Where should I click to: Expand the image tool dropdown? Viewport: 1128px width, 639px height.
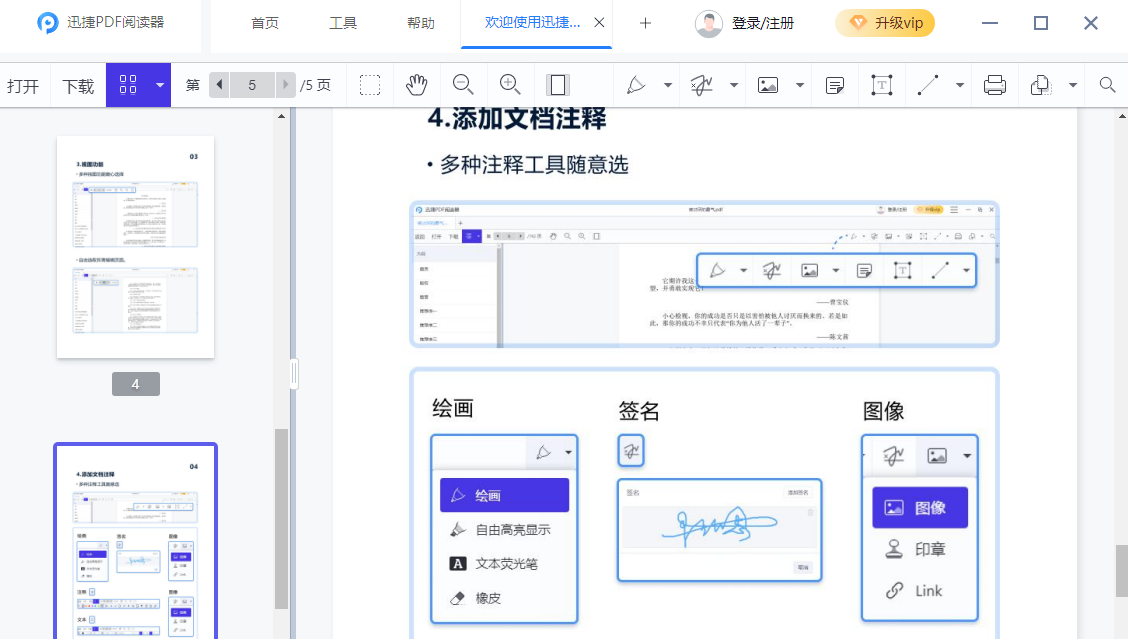(x=799, y=85)
